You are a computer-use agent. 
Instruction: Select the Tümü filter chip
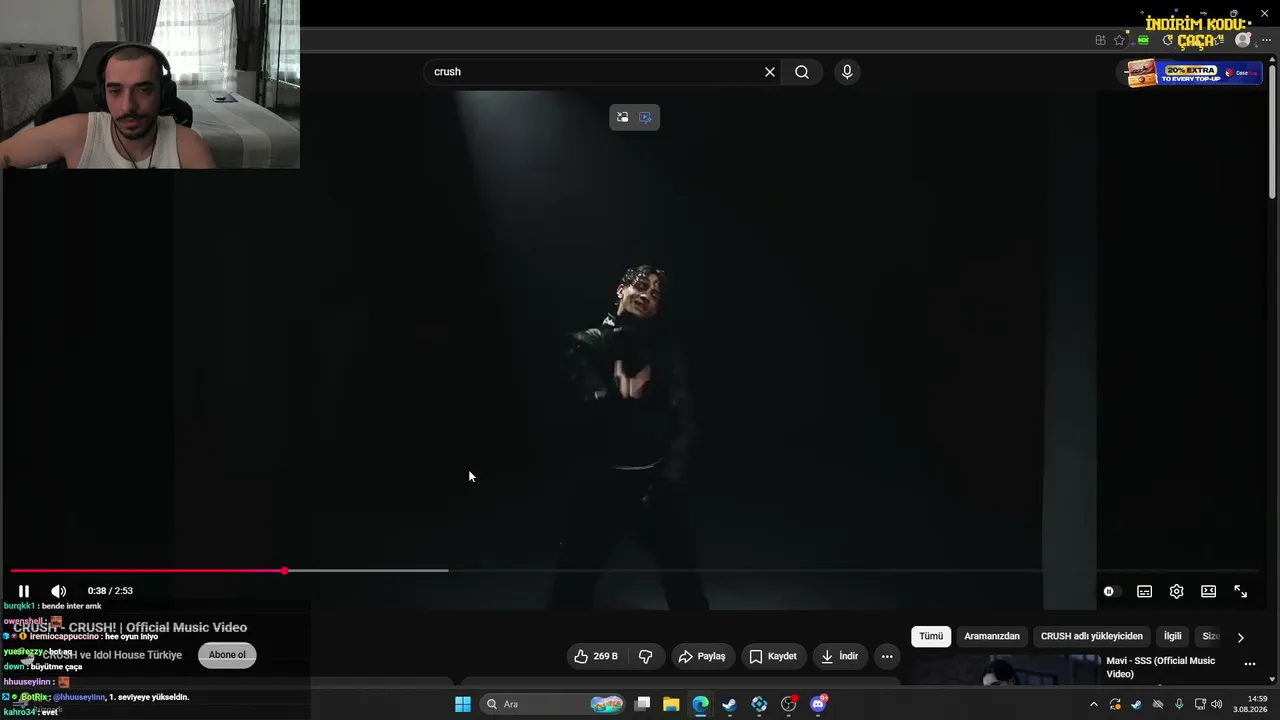(x=931, y=636)
